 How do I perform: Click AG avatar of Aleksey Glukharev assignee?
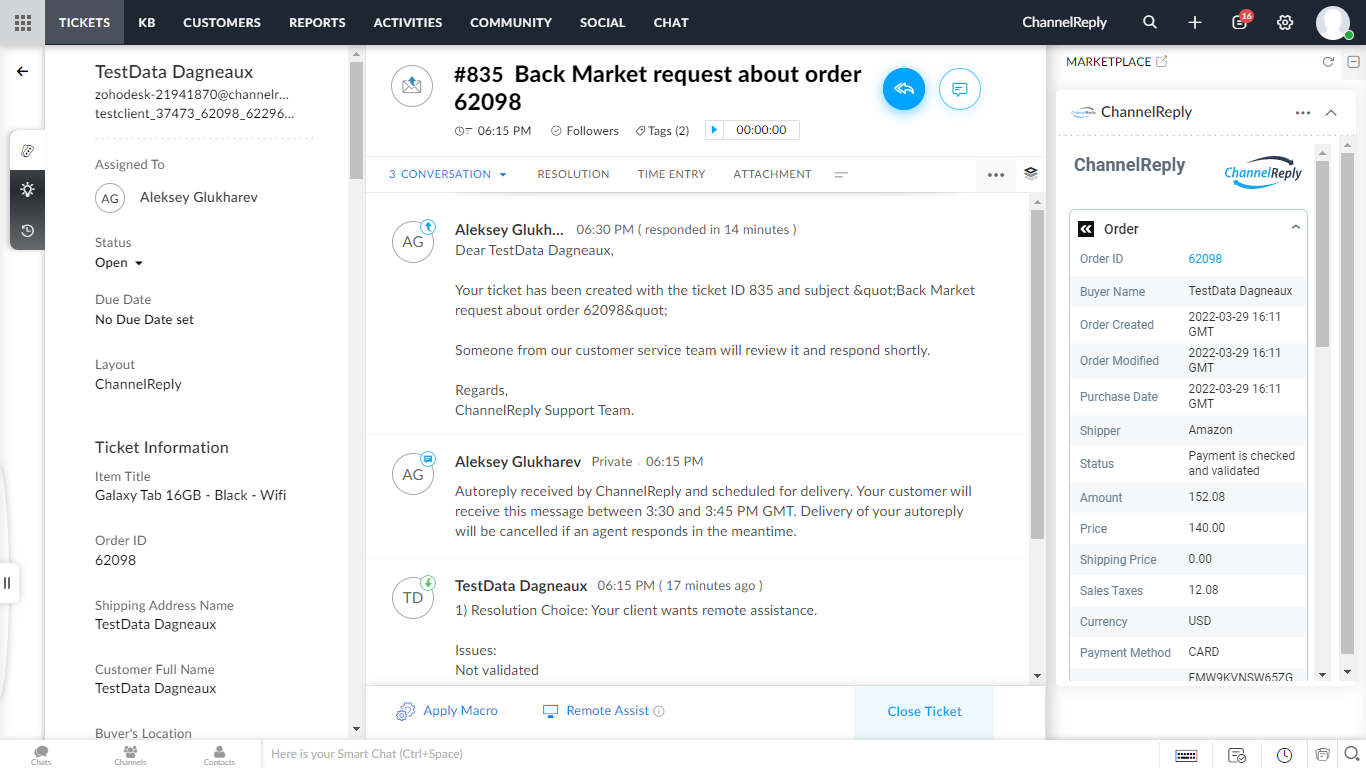coord(110,198)
